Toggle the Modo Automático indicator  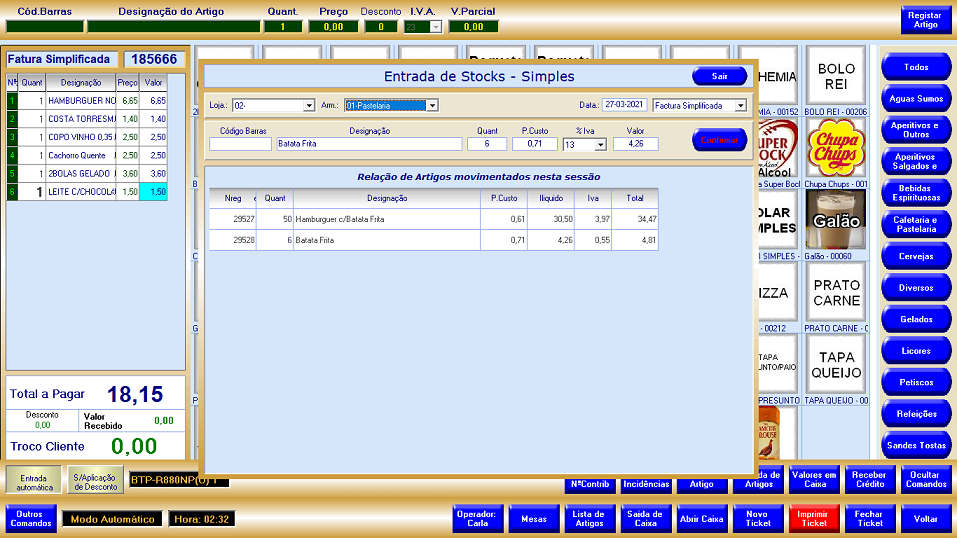[x=111, y=520]
